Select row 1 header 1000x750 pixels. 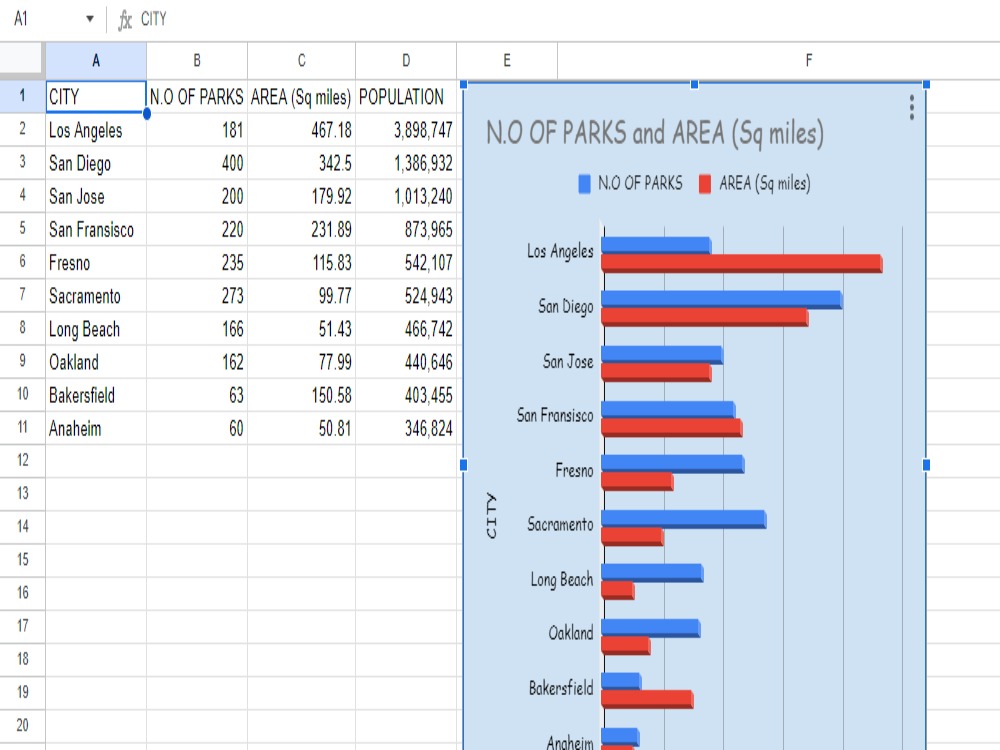(x=22, y=96)
